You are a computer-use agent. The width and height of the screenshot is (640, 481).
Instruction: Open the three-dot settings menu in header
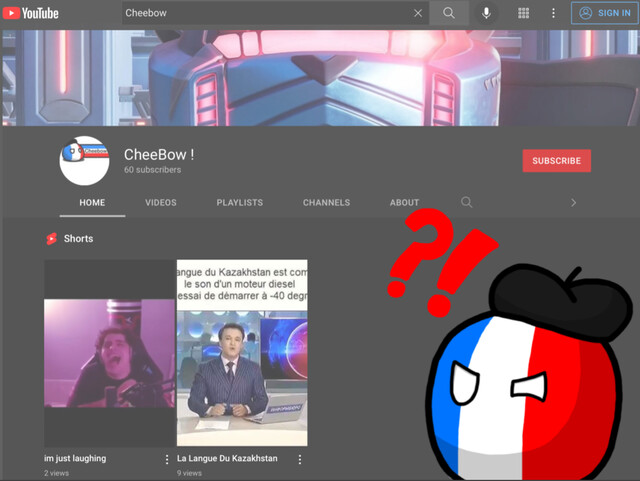click(553, 13)
